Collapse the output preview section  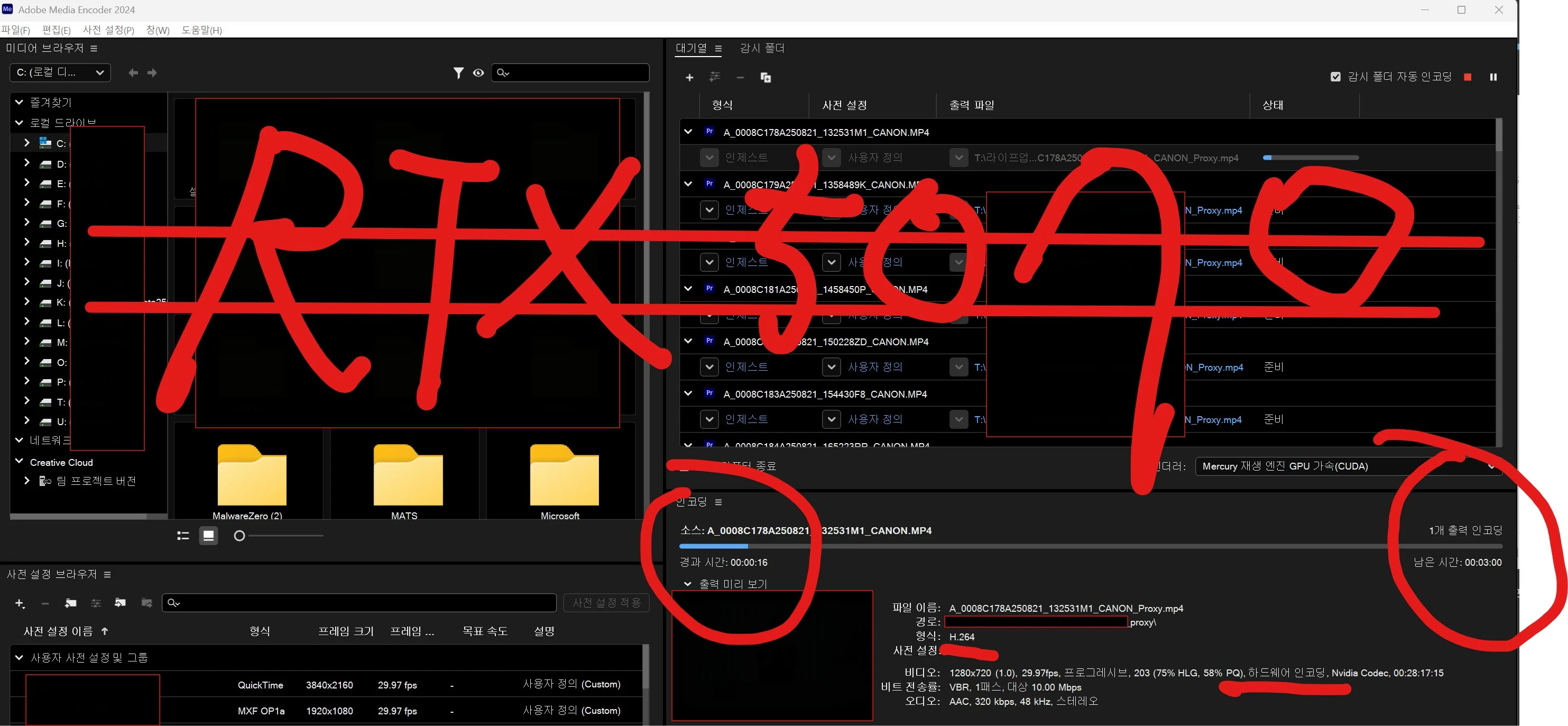point(687,584)
